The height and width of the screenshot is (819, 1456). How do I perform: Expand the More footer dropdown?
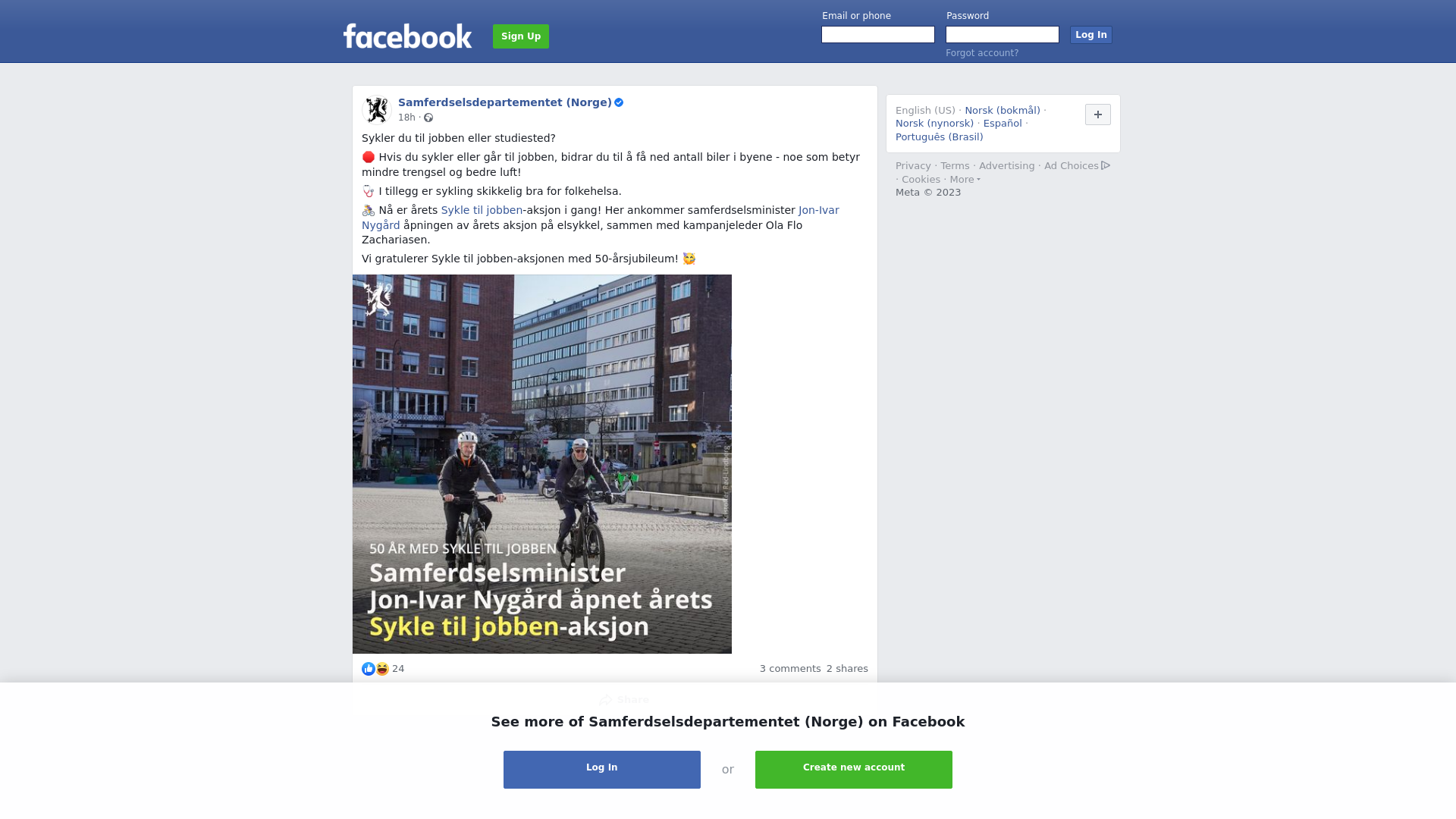(965, 180)
